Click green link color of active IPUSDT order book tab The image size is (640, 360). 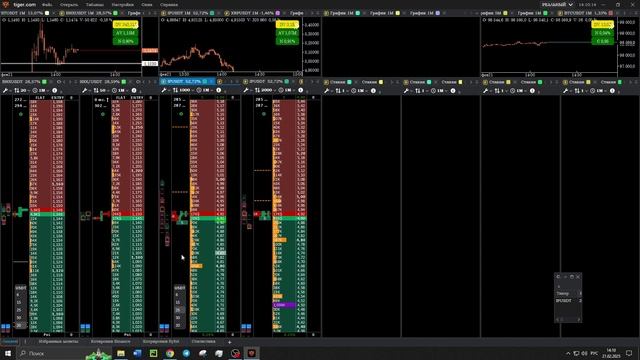coord(205,82)
